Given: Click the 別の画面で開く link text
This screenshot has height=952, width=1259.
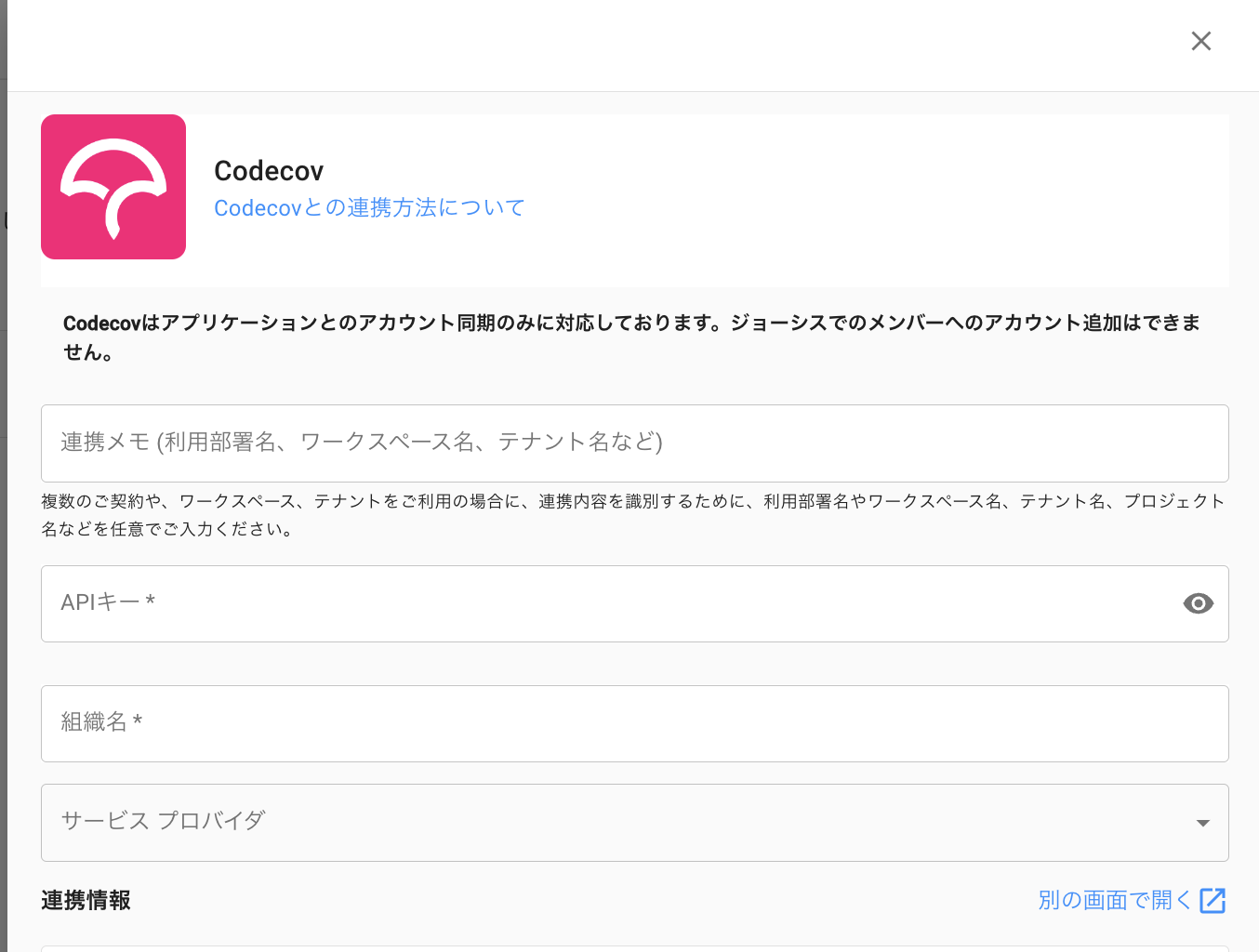Looking at the screenshot, I should pos(1114,900).
